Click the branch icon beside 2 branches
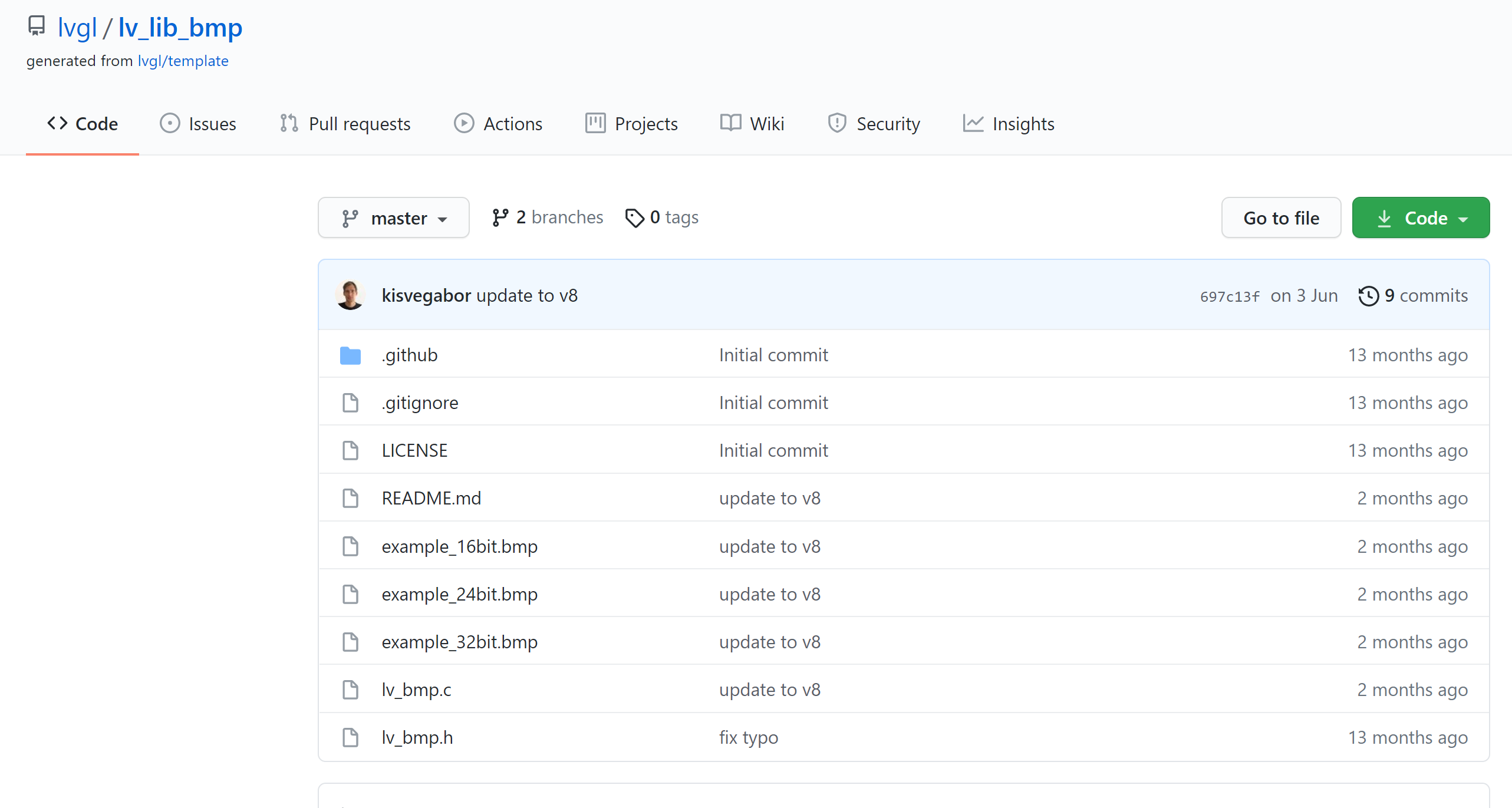The width and height of the screenshot is (1512, 808). coord(500,218)
